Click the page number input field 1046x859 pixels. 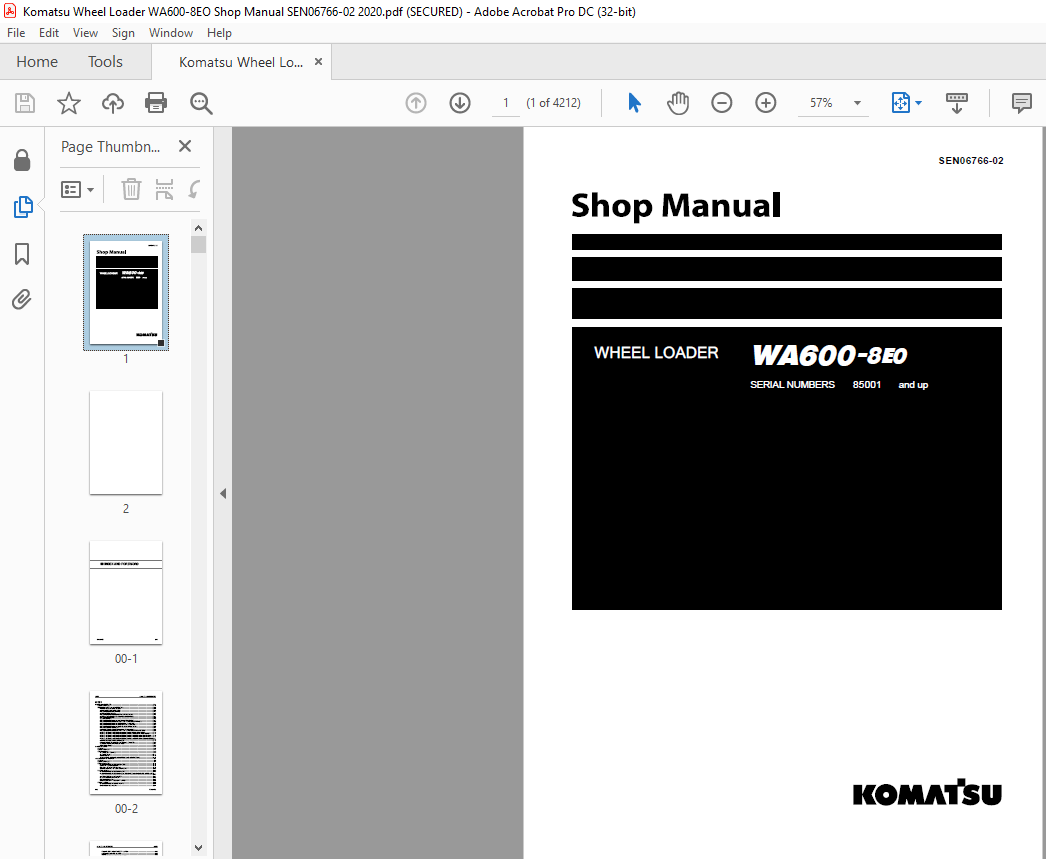coord(506,103)
